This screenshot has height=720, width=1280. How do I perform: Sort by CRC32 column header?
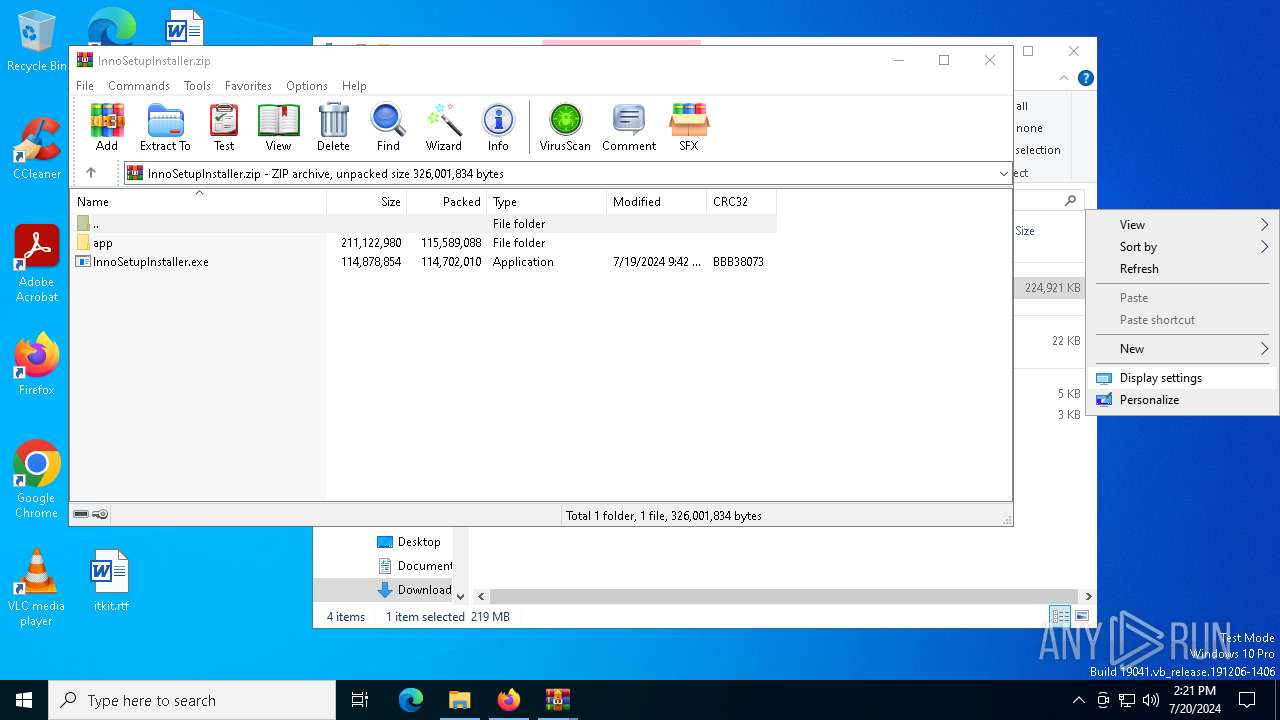tap(741, 201)
